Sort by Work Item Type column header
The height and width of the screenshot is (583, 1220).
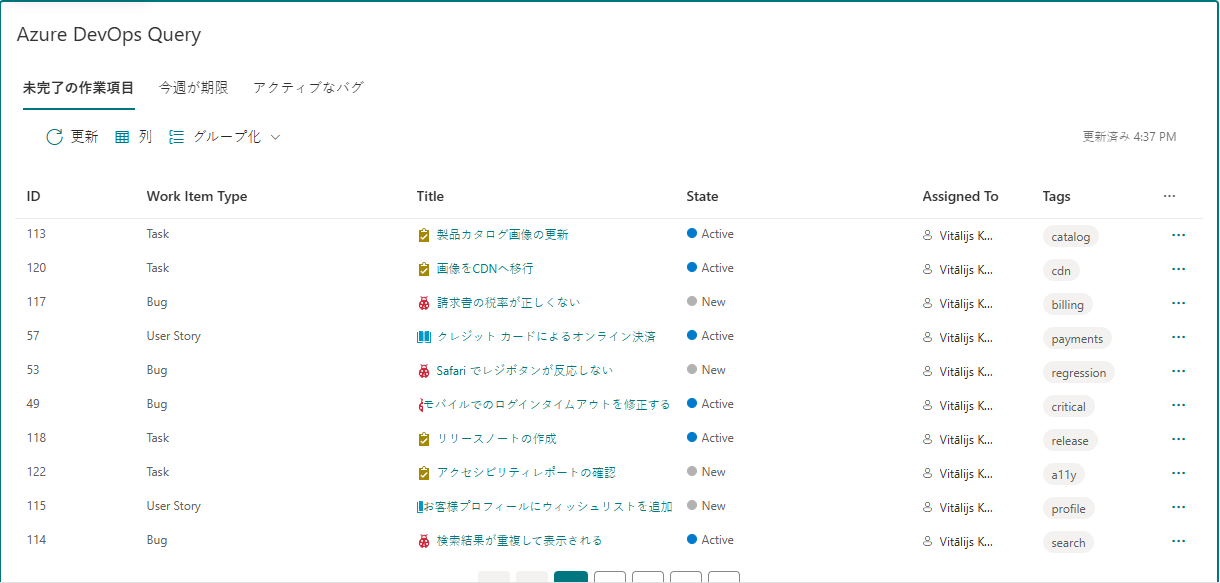click(x=197, y=197)
